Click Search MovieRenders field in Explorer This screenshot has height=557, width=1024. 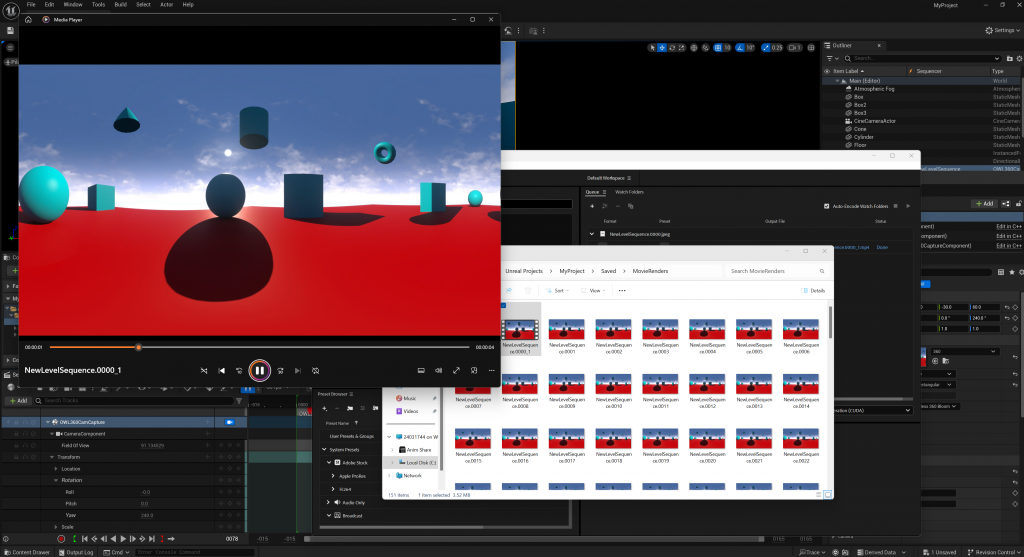coord(775,271)
